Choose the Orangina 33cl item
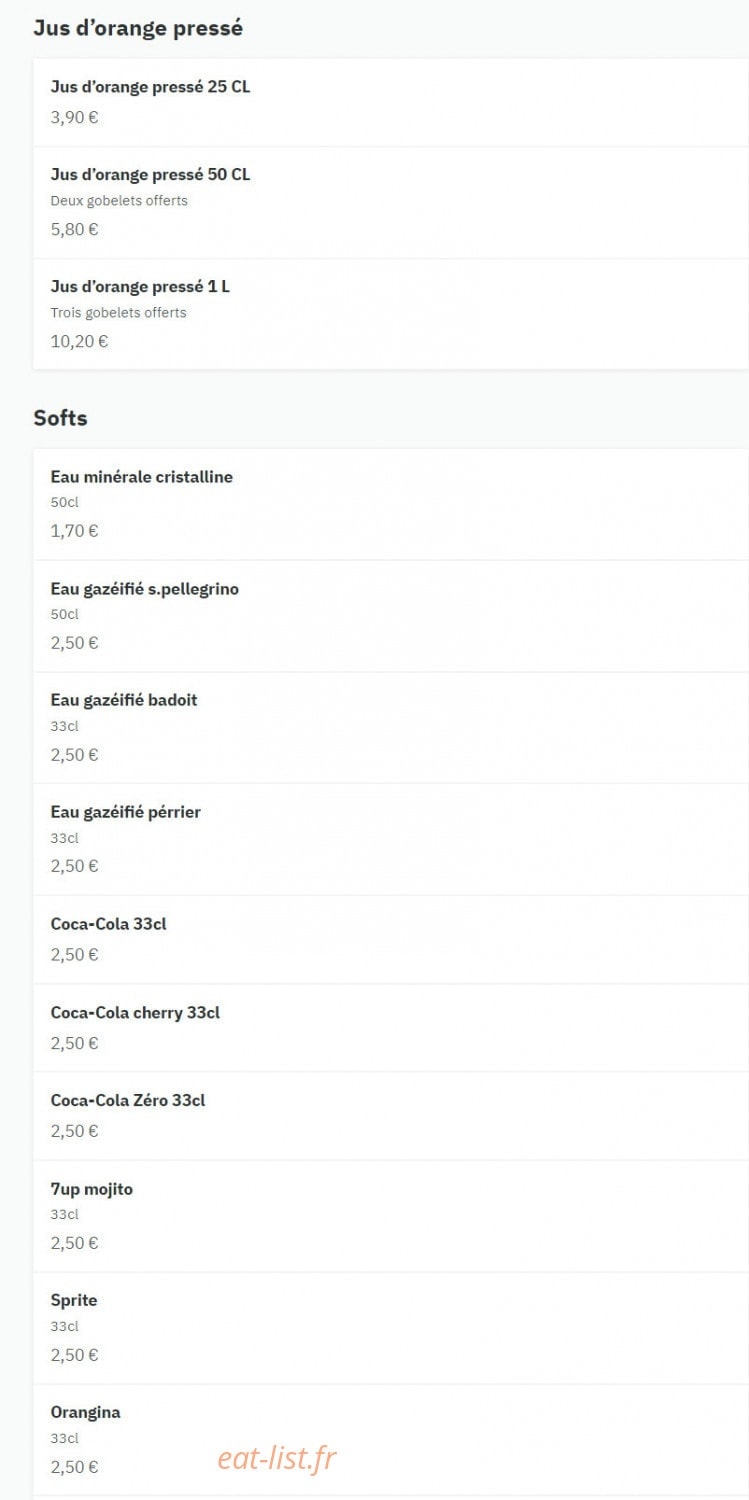The image size is (749, 1500). 391,1440
